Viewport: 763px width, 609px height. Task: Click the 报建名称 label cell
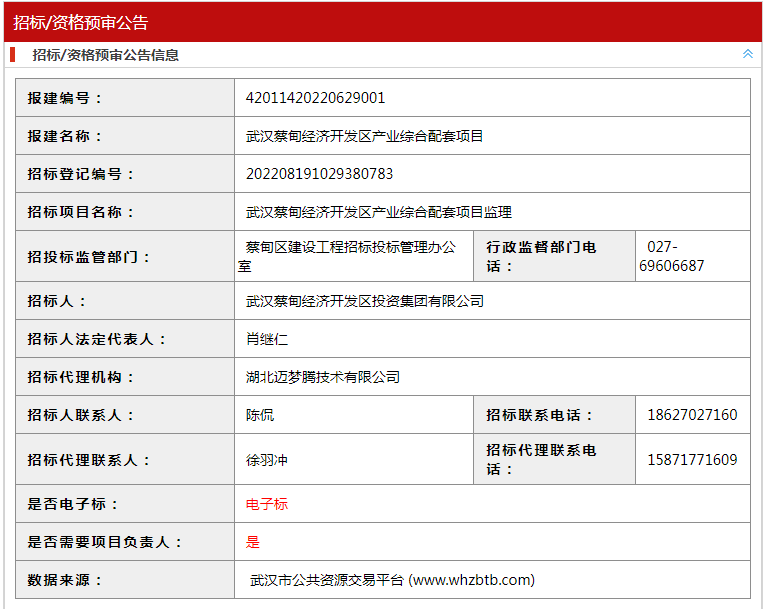[125, 136]
